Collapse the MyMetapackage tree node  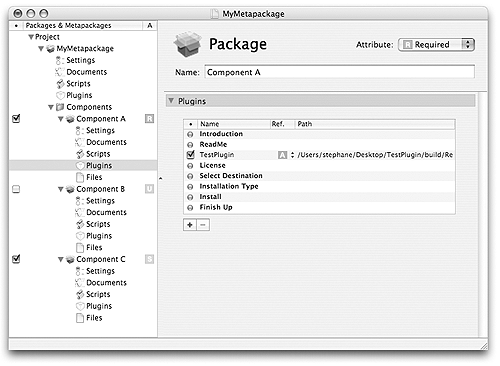pyautogui.click(x=41, y=49)
